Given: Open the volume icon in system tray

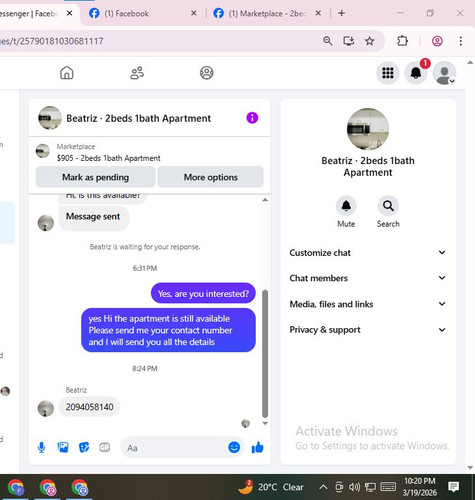Looking at the screenshot, I should pos(354,487).
